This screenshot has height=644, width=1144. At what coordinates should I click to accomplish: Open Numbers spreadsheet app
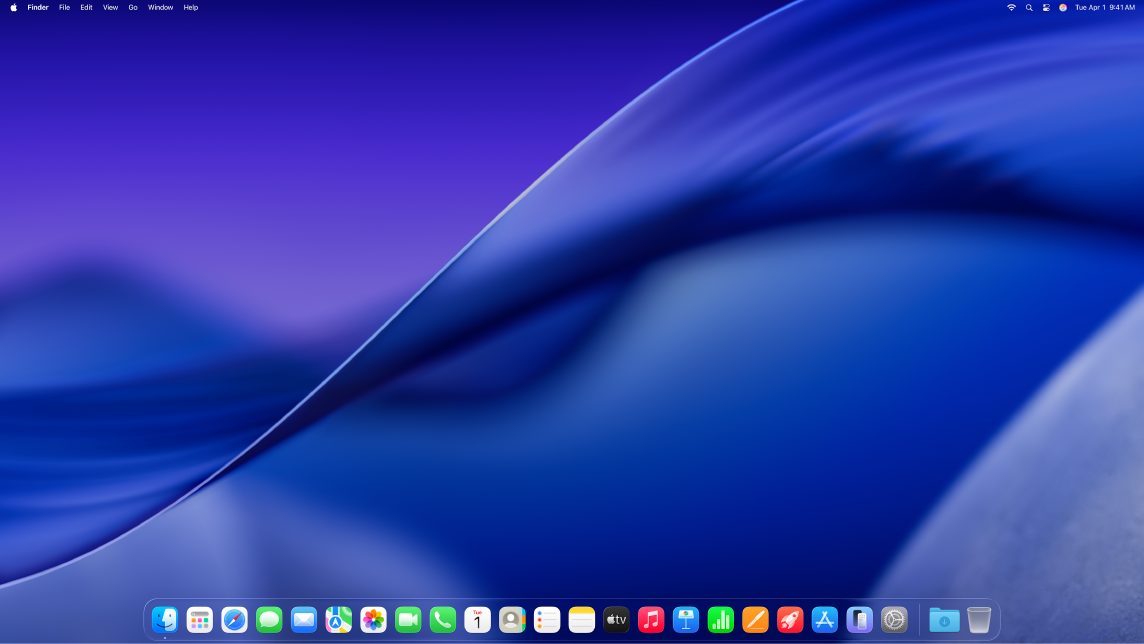pyautogui.click(x=721, y=620)
